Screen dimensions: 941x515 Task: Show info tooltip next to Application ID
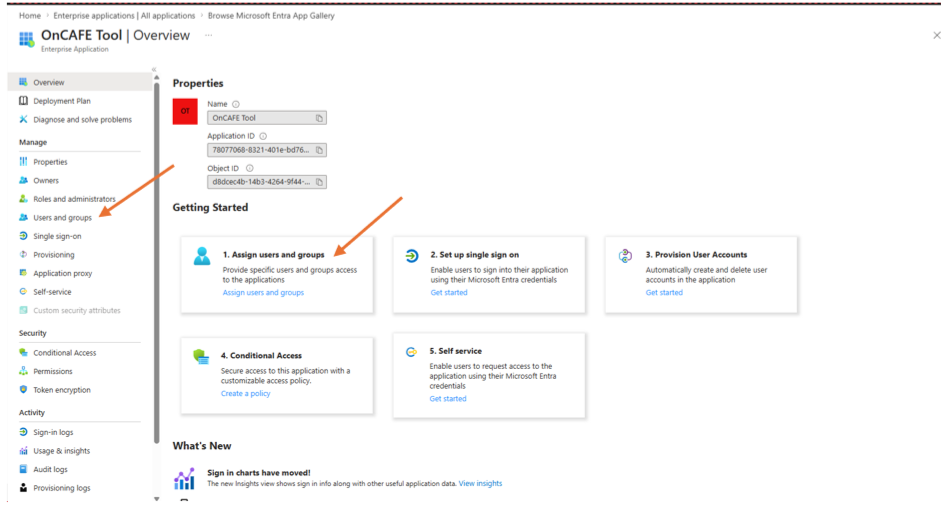pos(263,136)
